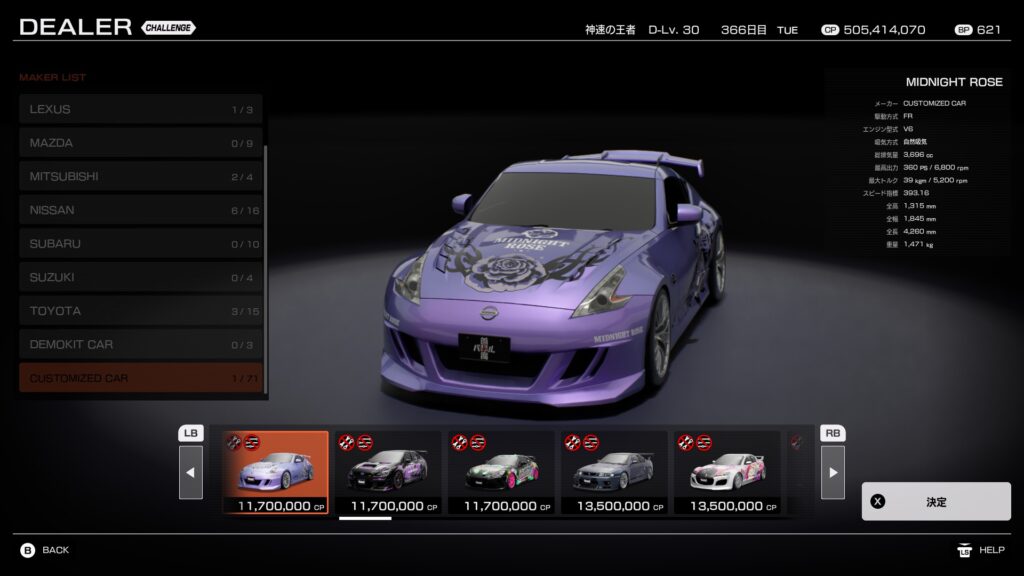Select MAZDA in the maker list
The height and width of the screenshot is (576, 1024).
(140, 143)
